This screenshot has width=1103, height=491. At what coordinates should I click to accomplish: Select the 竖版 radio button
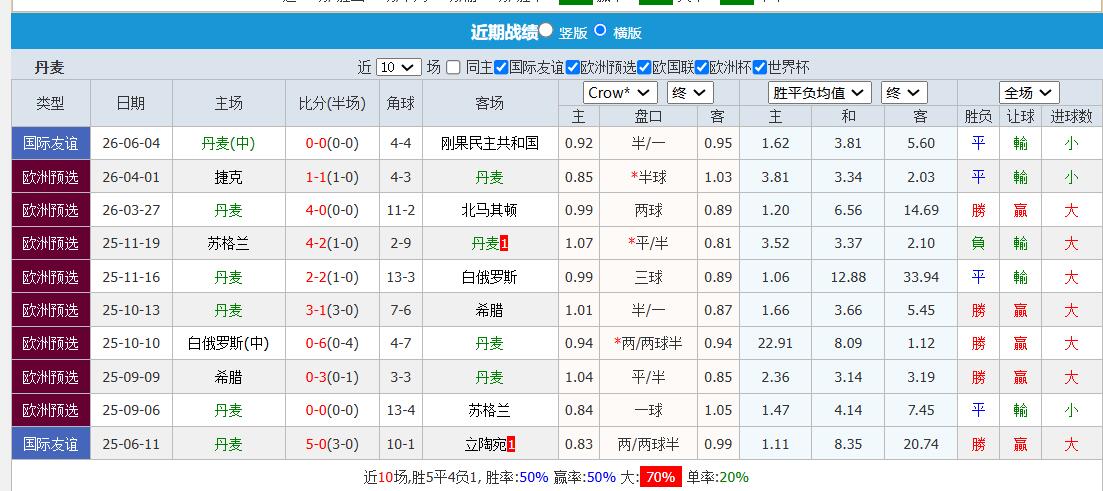point(546,30)
